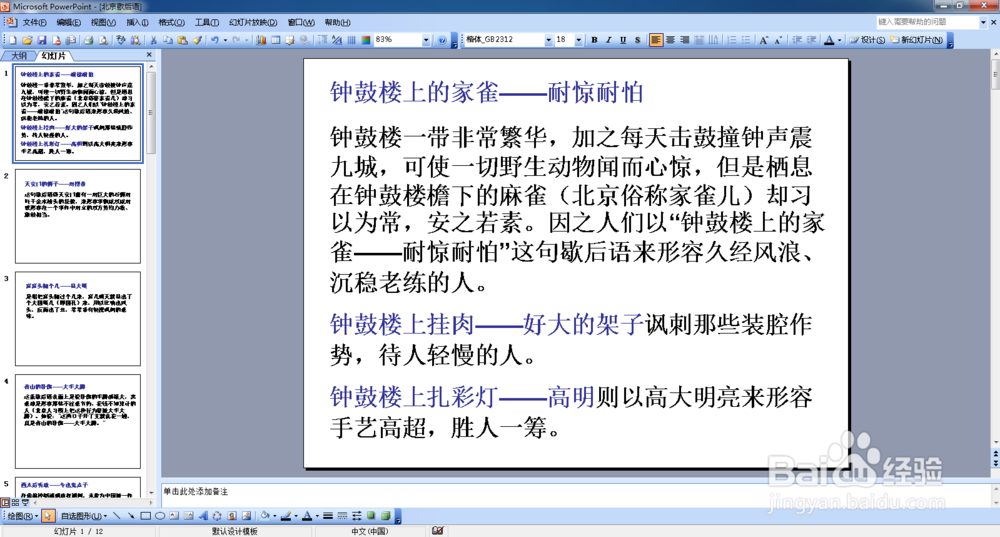Open the 文件(F) menu

click(x=34, y=22)
